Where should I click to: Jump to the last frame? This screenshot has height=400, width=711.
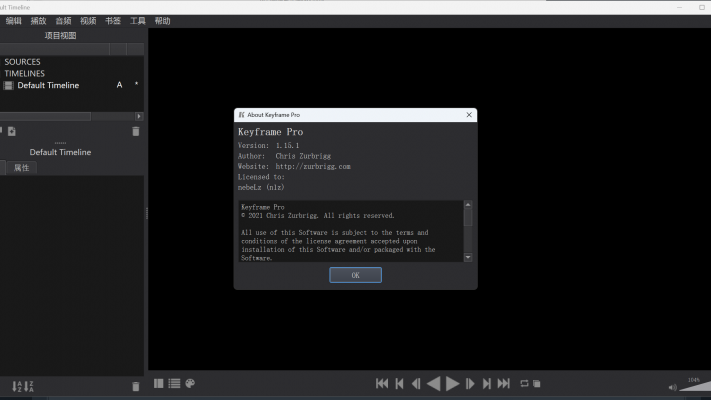(x=504, y=383)
